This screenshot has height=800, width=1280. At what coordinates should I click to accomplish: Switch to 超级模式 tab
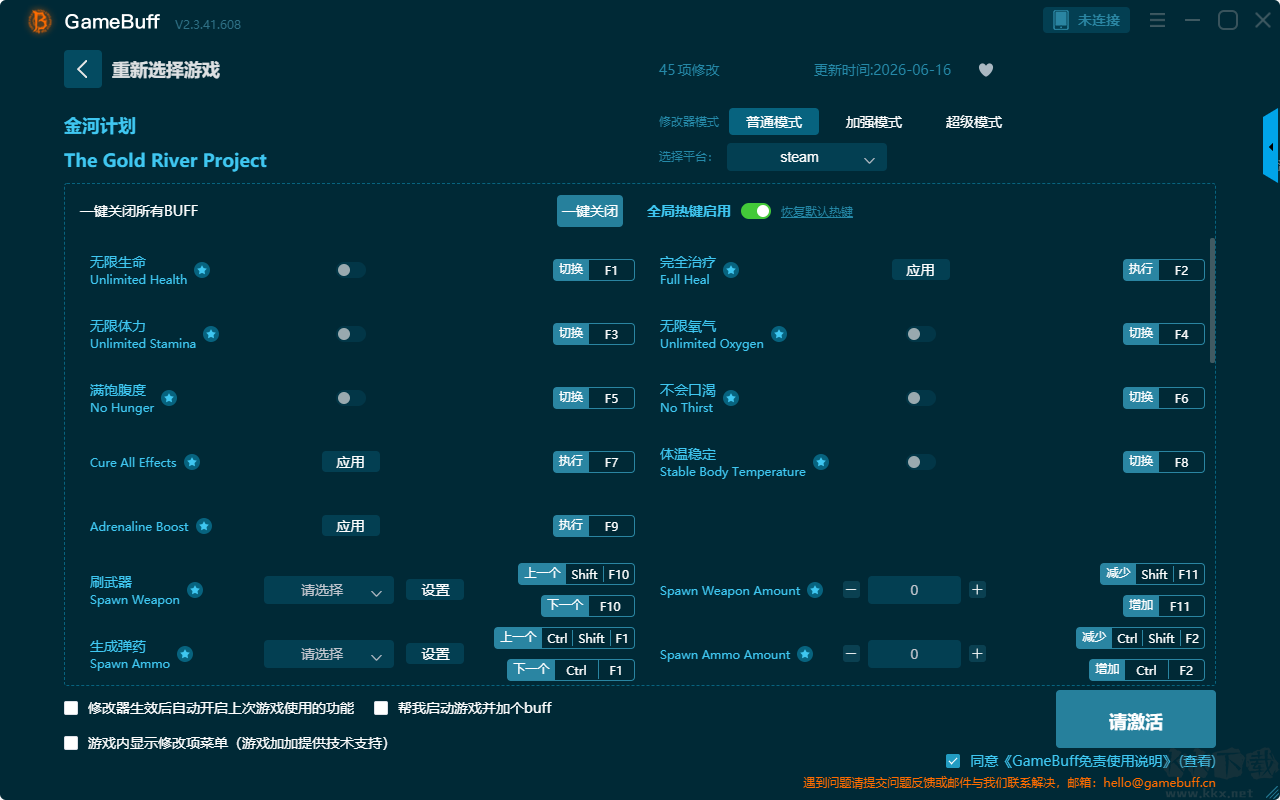click(x=974, y=122)
